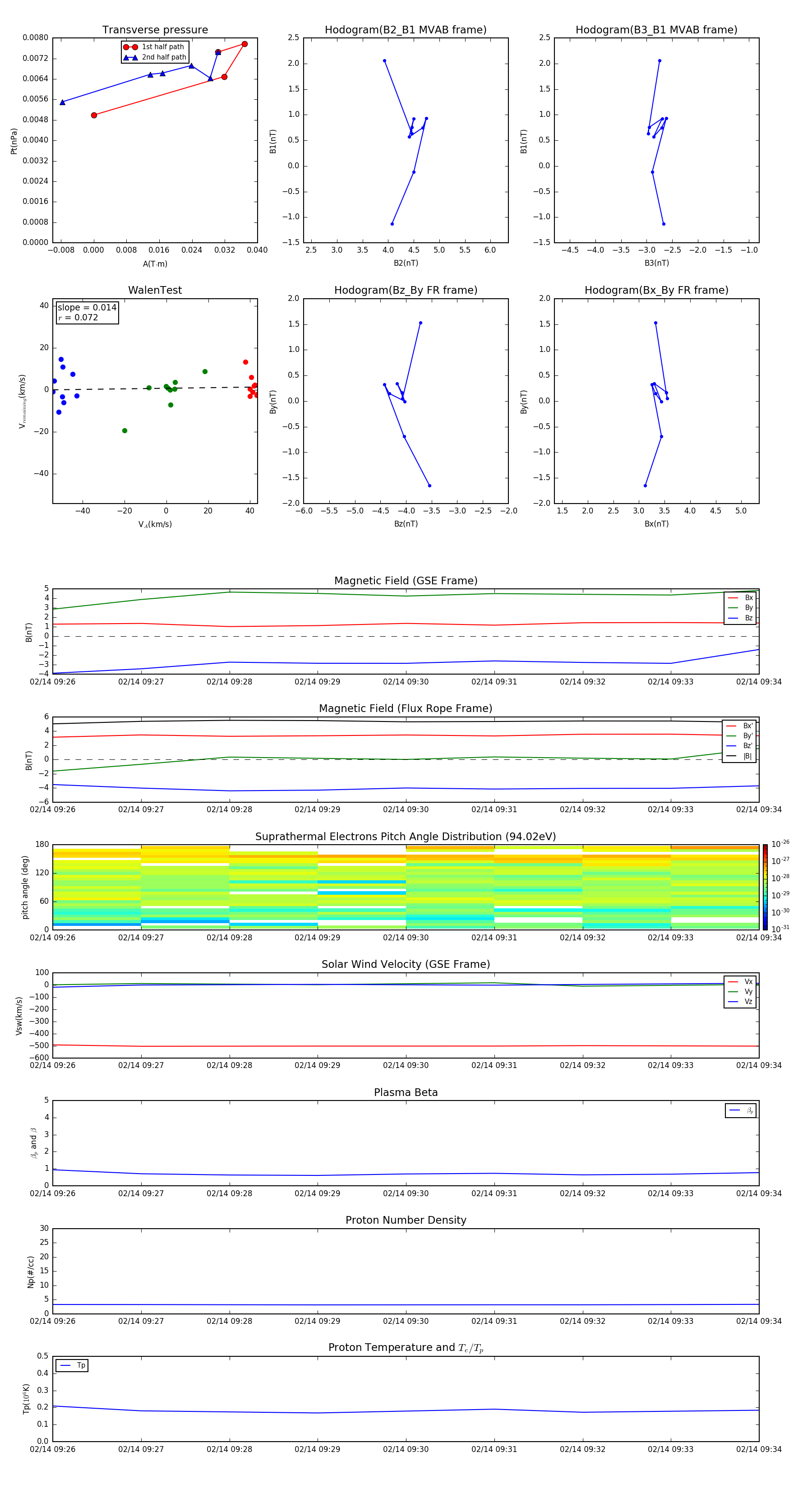Click the '10^-31' color bar label
The image size is (812, 1489).
[x=781, y=929]
